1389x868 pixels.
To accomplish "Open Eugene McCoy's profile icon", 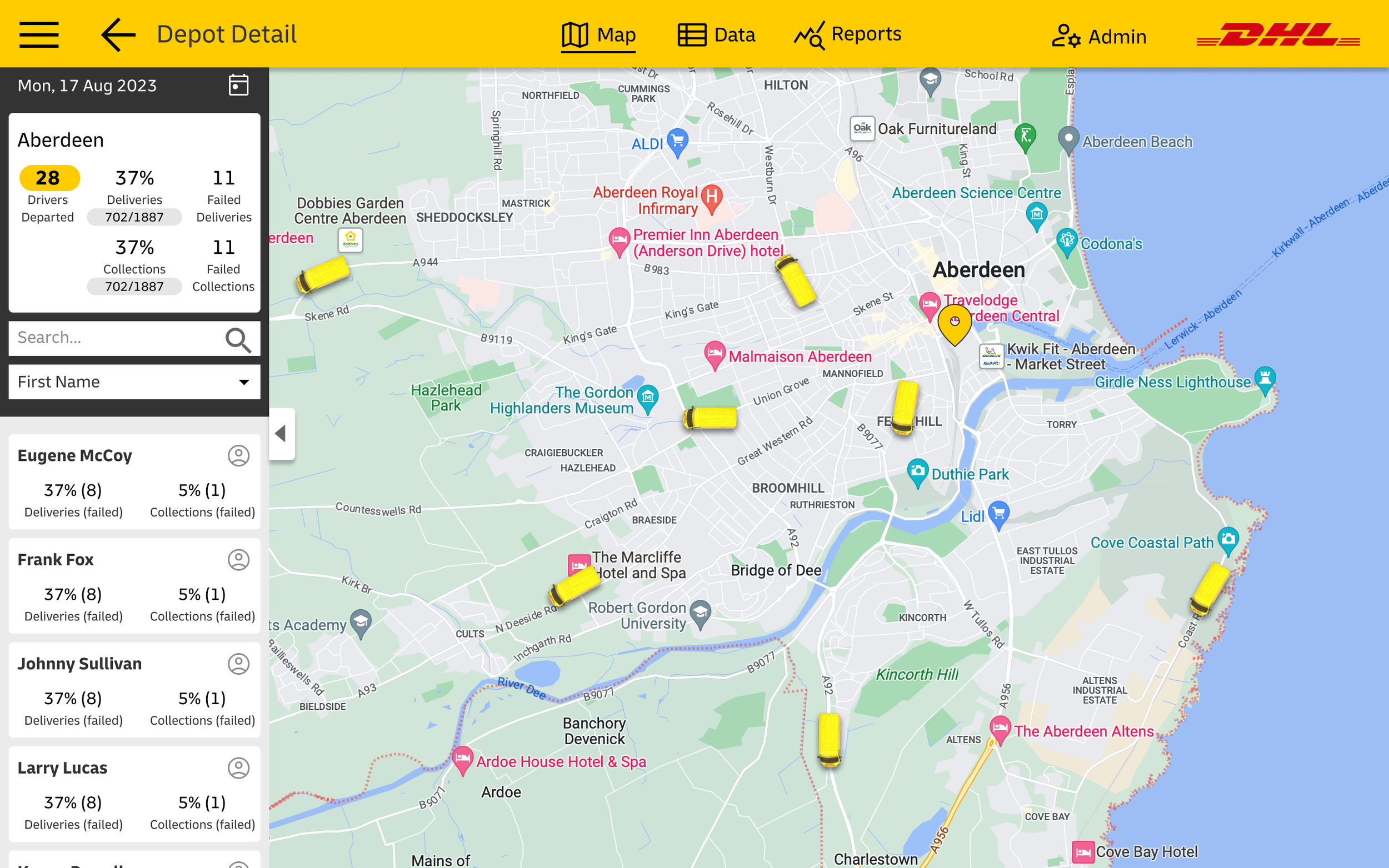I will click(x=238, y=456).
